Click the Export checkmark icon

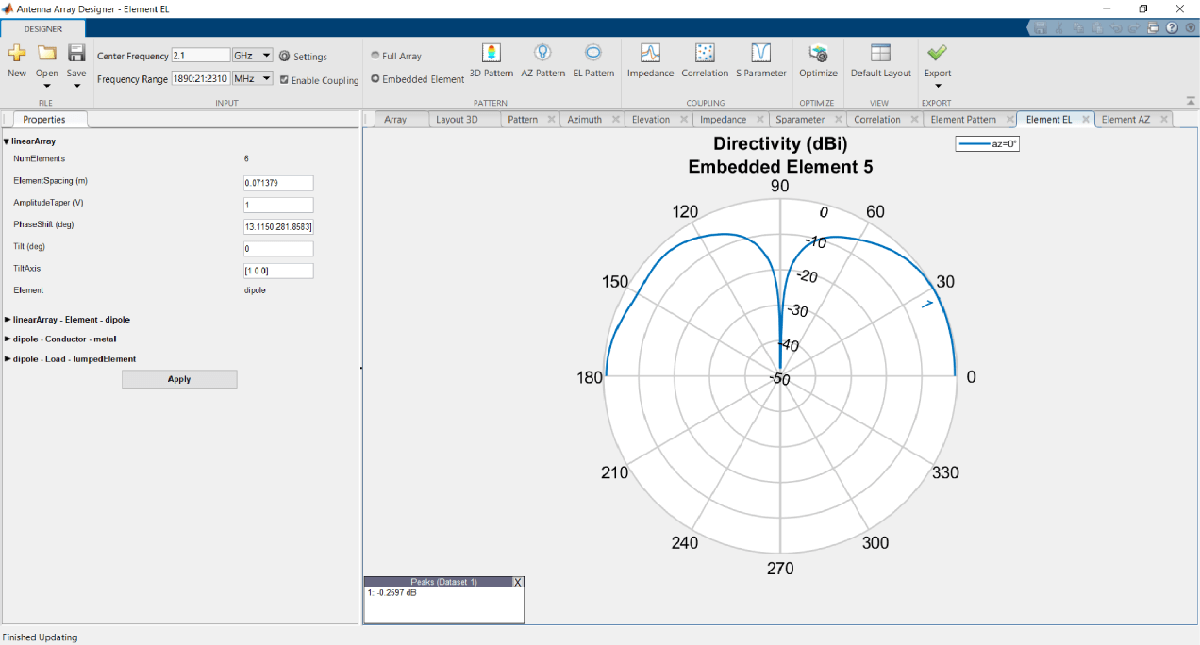[x=937, y=53]
